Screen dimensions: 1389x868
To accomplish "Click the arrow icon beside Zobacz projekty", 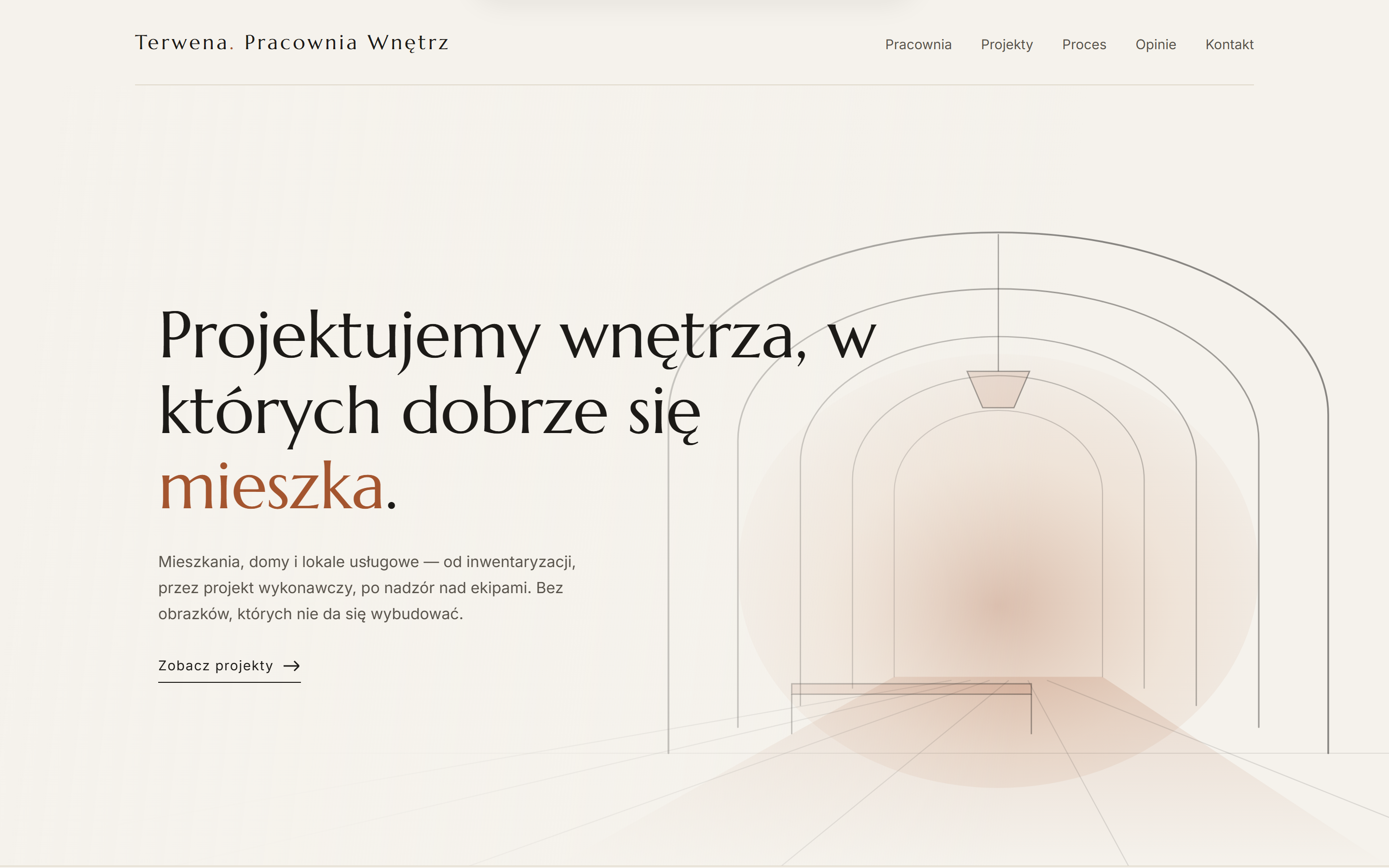I will (x=292, y=666).
